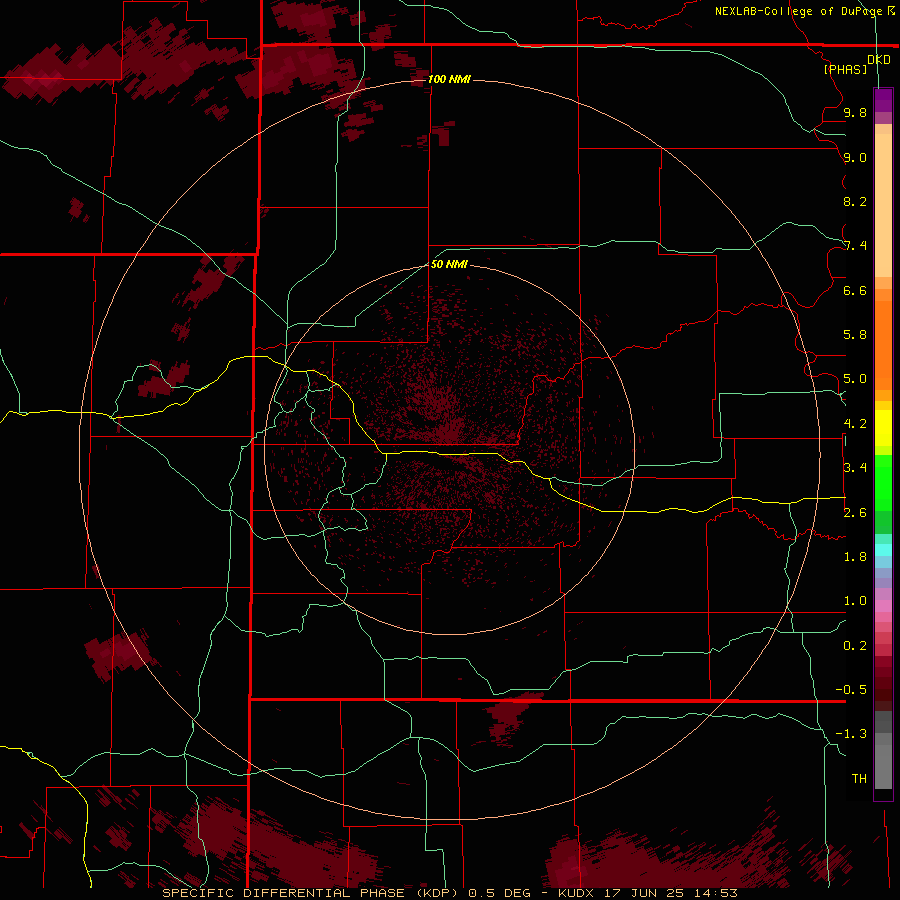Click the 9.0 scale value

pyautogui.click(x=855, y=157)
